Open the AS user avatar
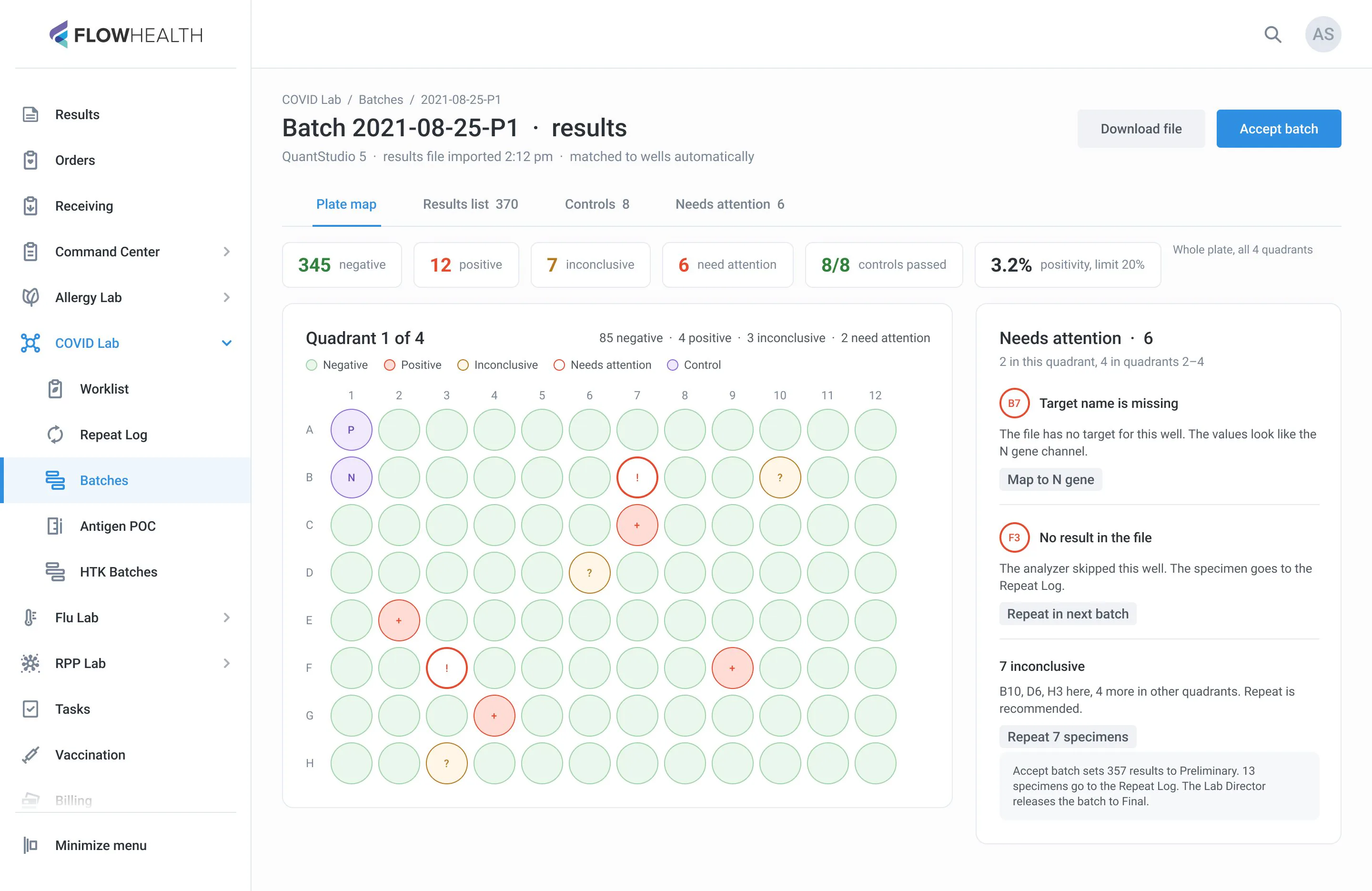 tap(1323, 35)
